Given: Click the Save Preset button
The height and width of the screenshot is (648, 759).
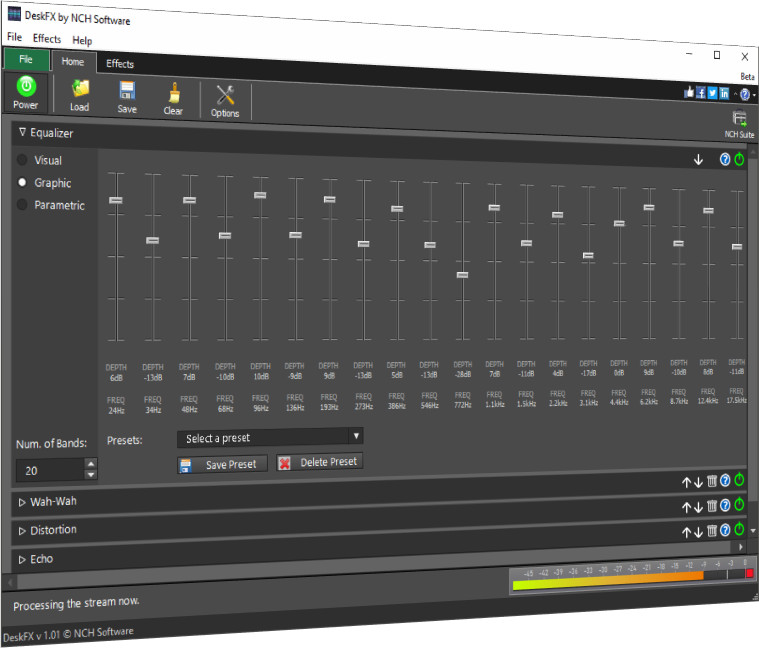Looking at the screenshot, I should click(x=222, y=464).
